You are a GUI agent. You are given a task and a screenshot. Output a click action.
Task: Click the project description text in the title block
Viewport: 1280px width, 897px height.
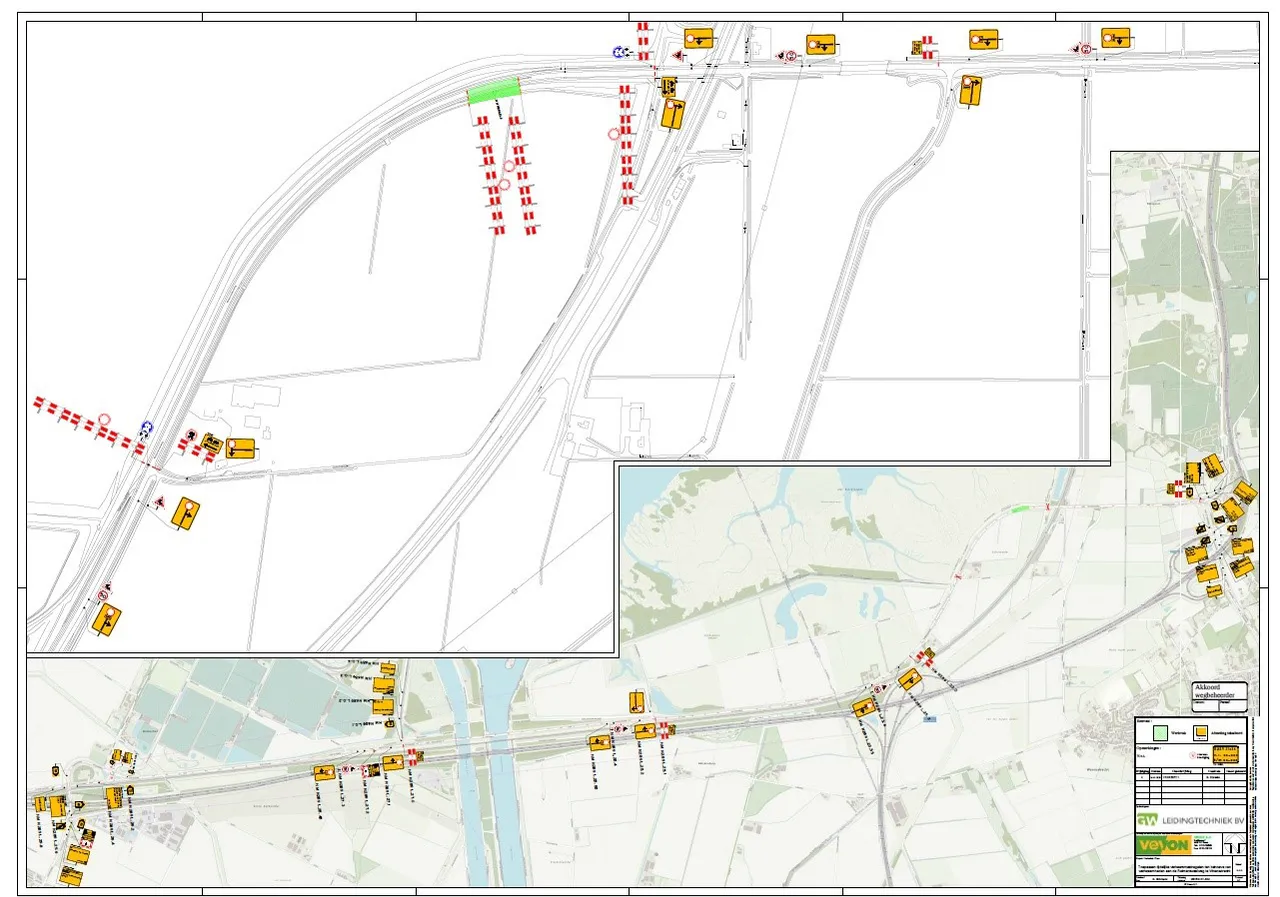pyautogui.click(x=1180, y=869)
